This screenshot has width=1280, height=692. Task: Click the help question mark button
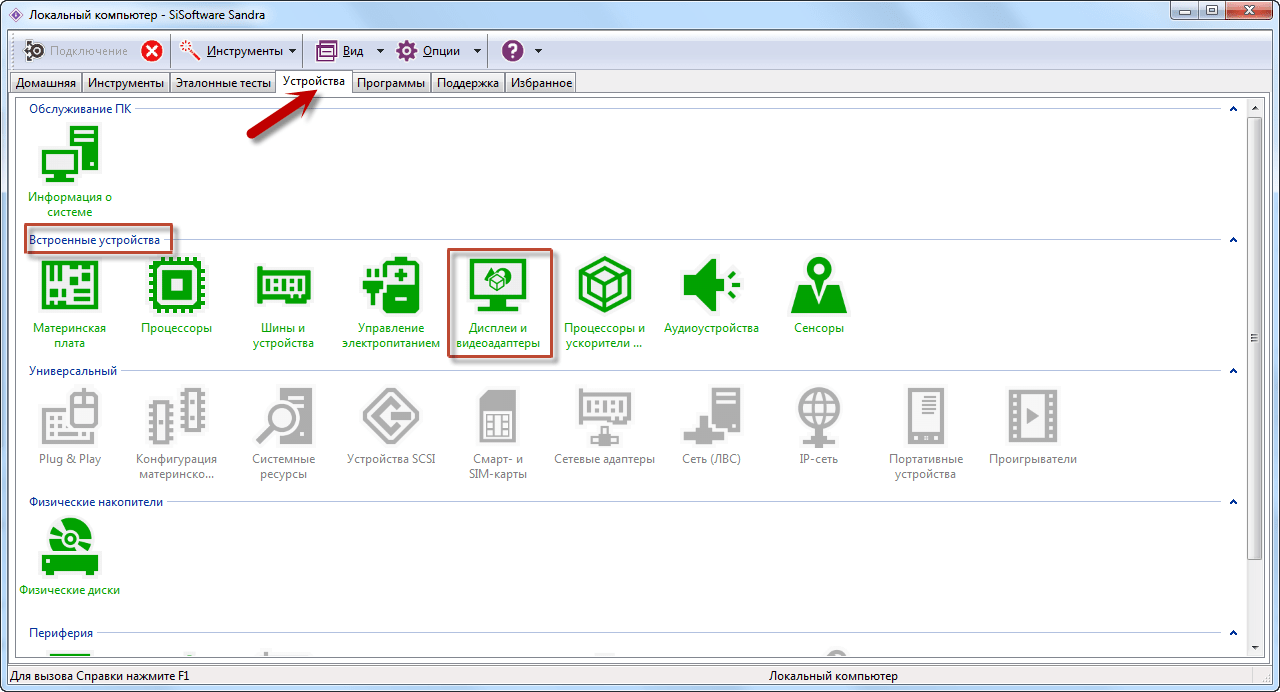[x=512, y=51]
